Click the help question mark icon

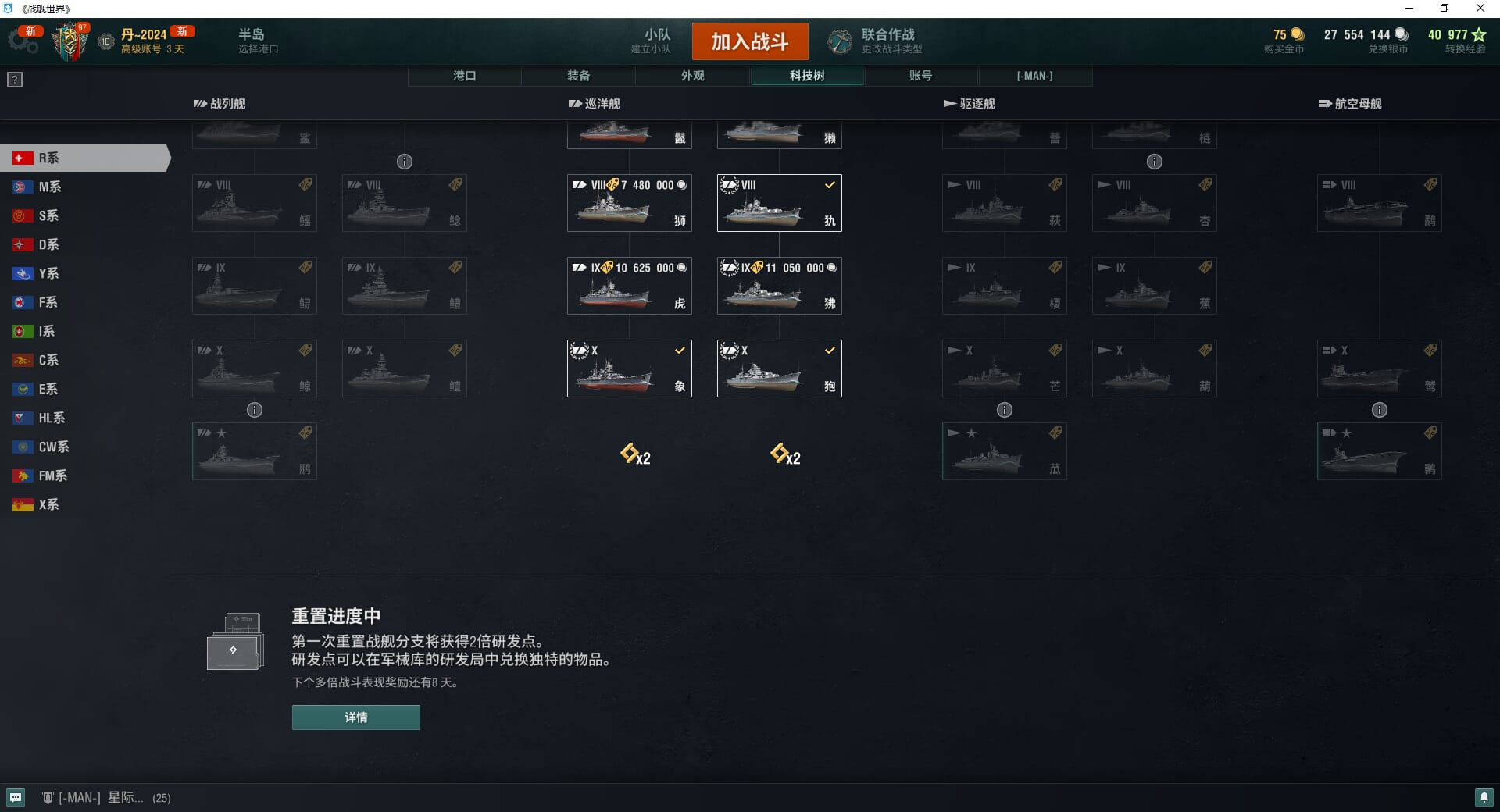tap(15, 80)
